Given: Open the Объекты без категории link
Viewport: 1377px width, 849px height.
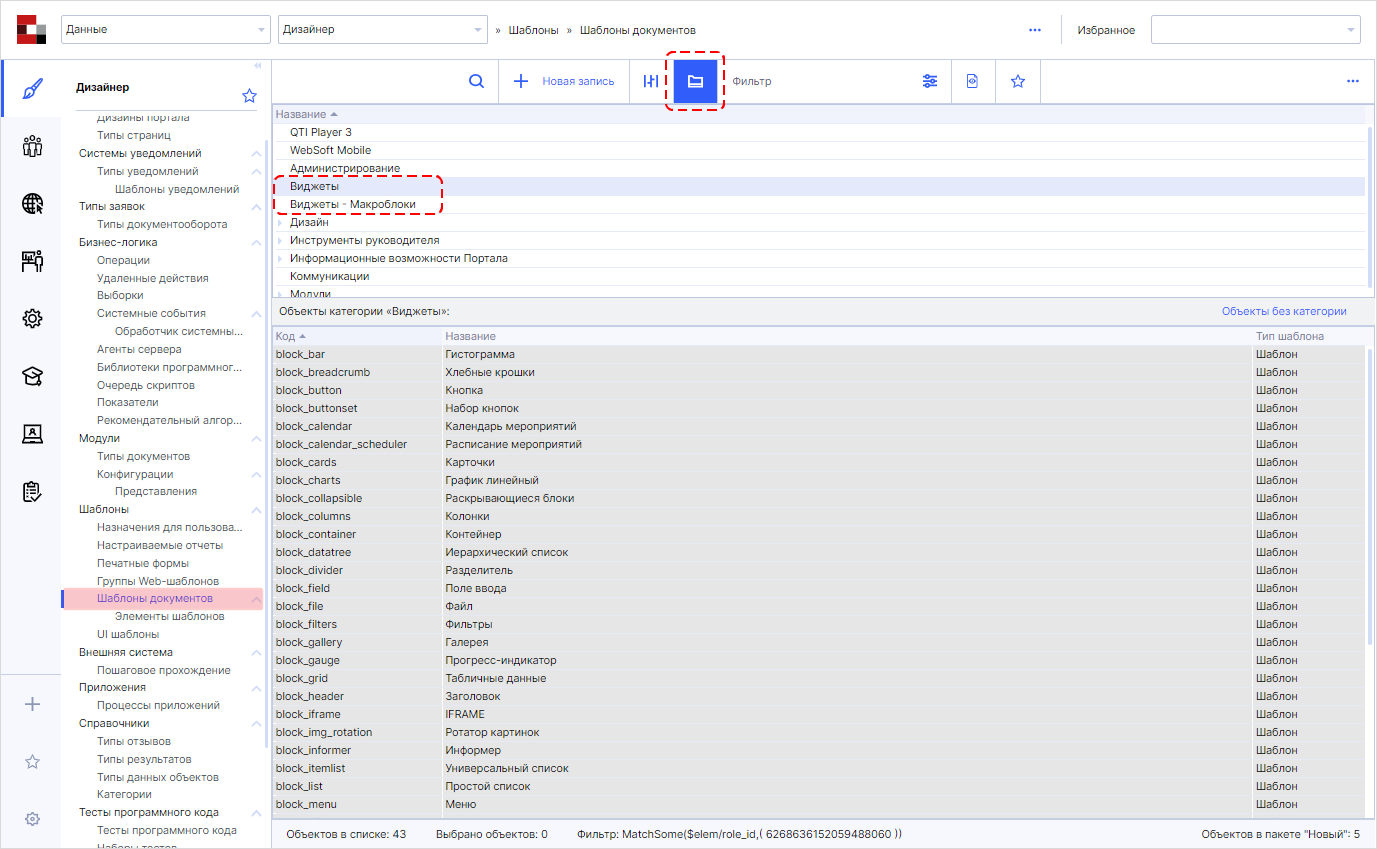Looking at the screenshot, I should tap(1284, 312).
